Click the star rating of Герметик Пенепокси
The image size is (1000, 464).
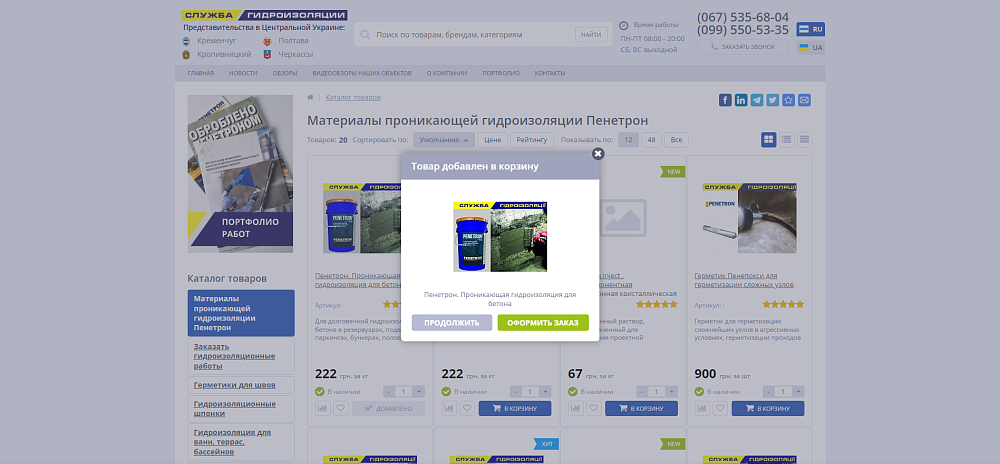783,305
